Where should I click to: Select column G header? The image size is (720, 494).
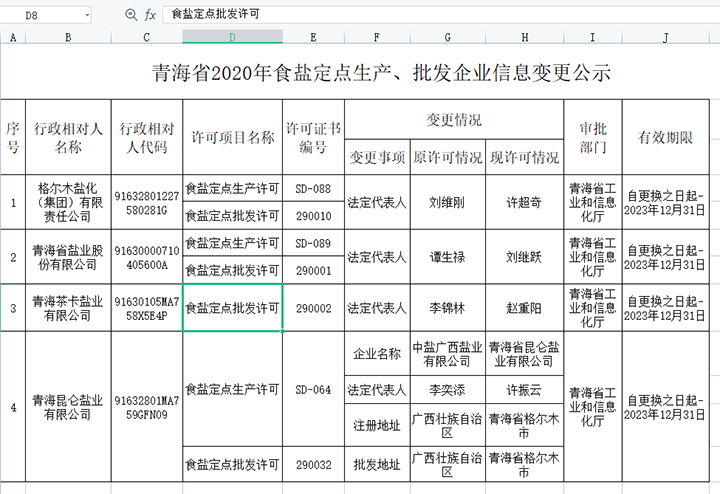(x=447, y=37)
